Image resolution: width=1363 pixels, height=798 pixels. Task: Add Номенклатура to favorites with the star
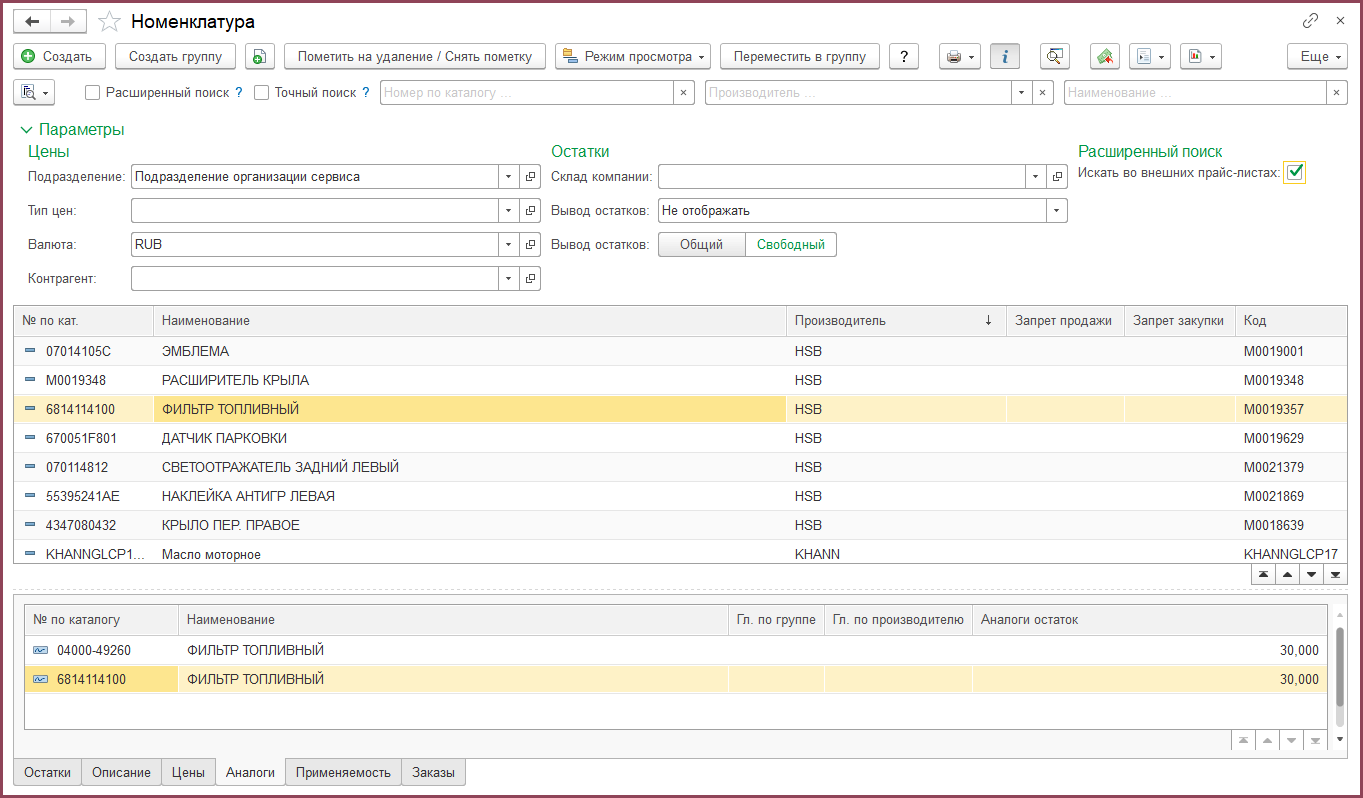click(111, 21)
